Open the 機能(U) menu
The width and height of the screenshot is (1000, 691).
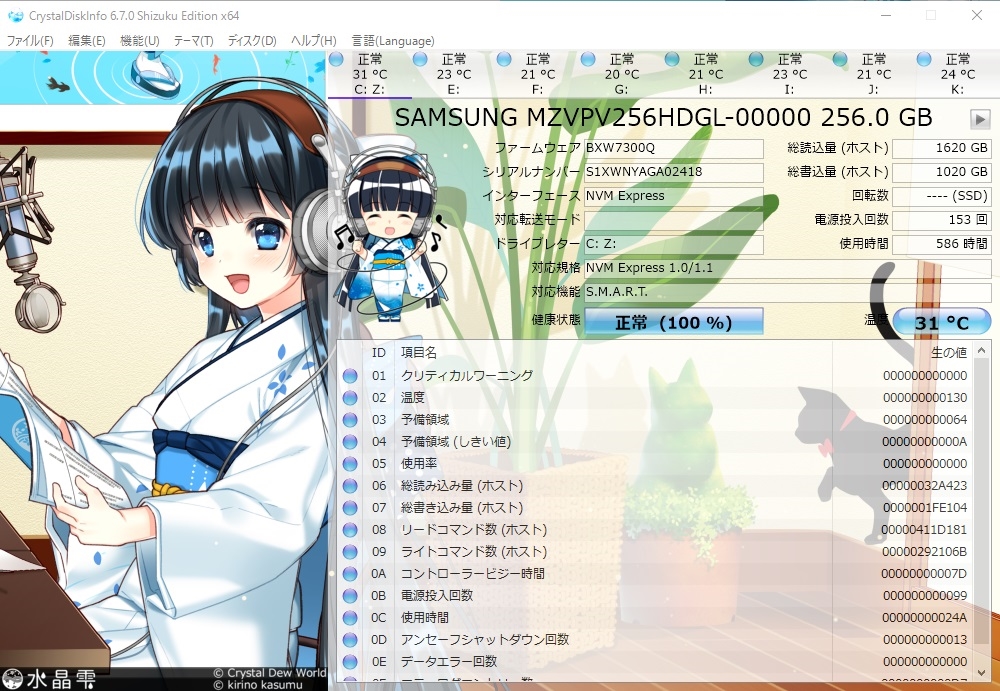(x=140, y=41)
